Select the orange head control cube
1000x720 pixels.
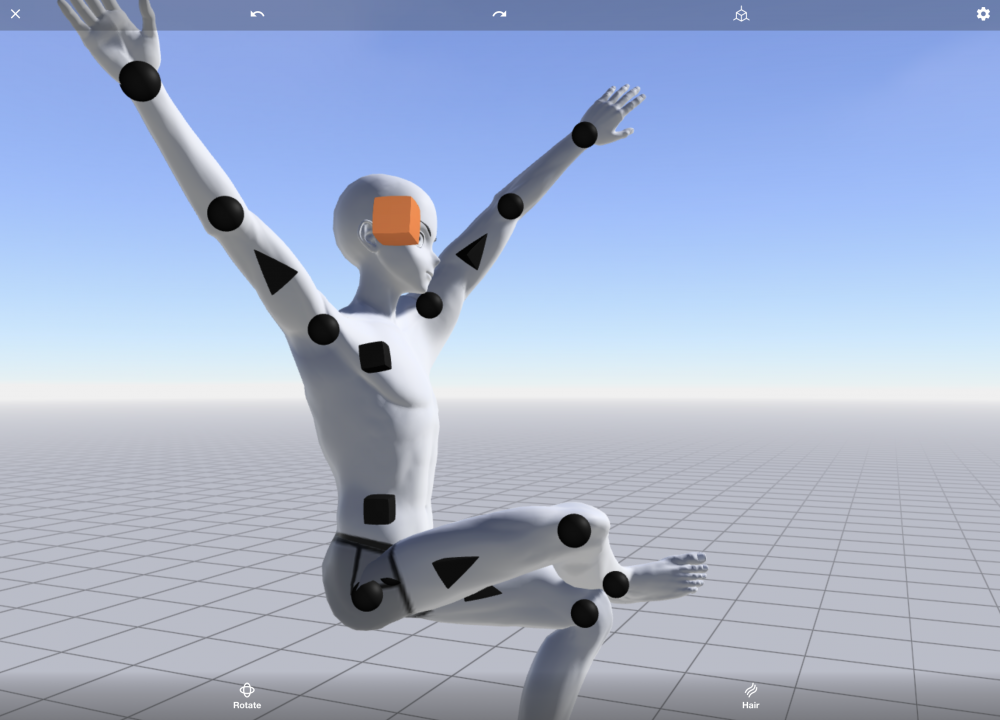coord(397,220)
